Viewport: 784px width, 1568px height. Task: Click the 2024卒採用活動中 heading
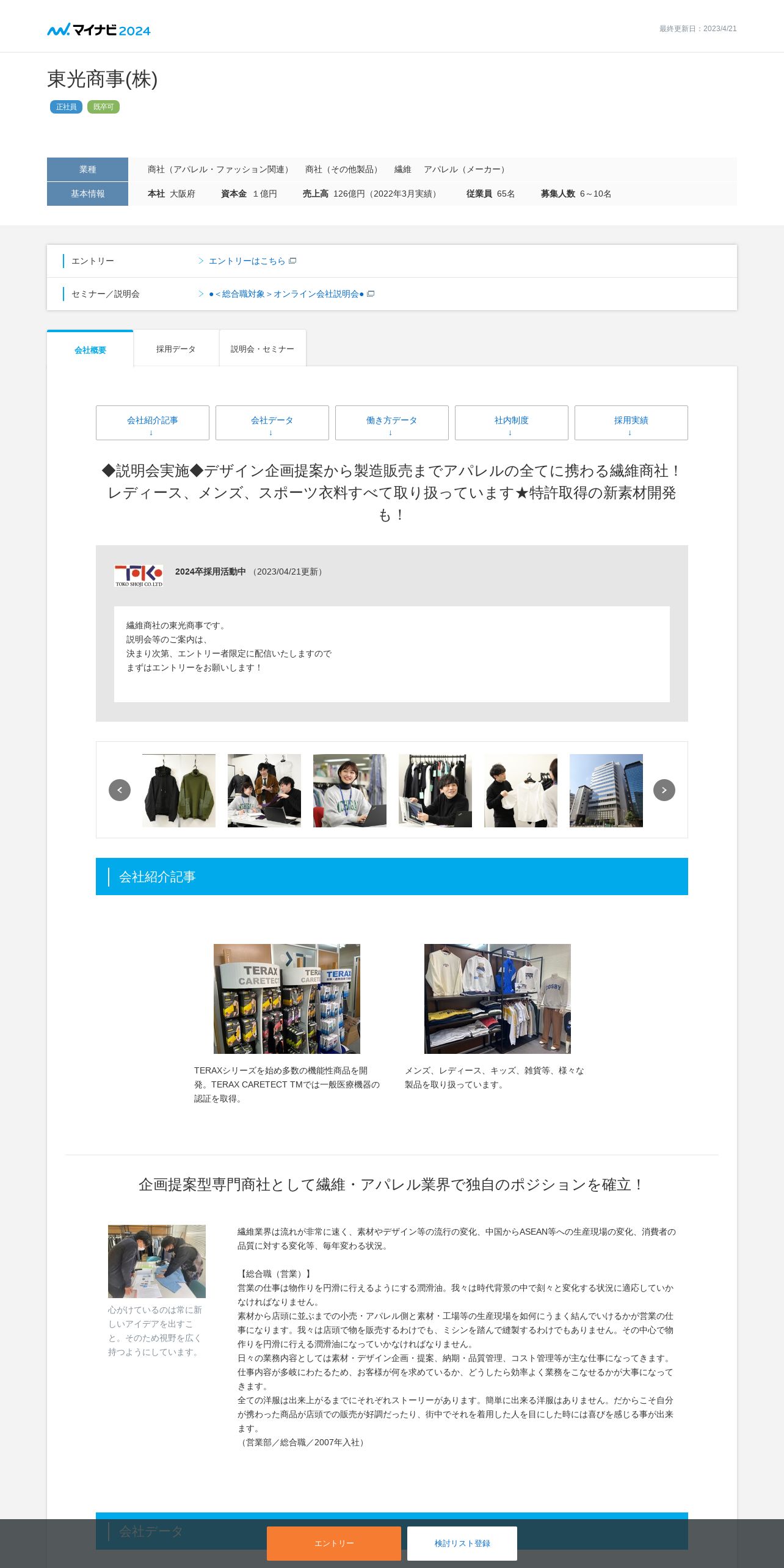pyautogui.click(x=211, y=572)
